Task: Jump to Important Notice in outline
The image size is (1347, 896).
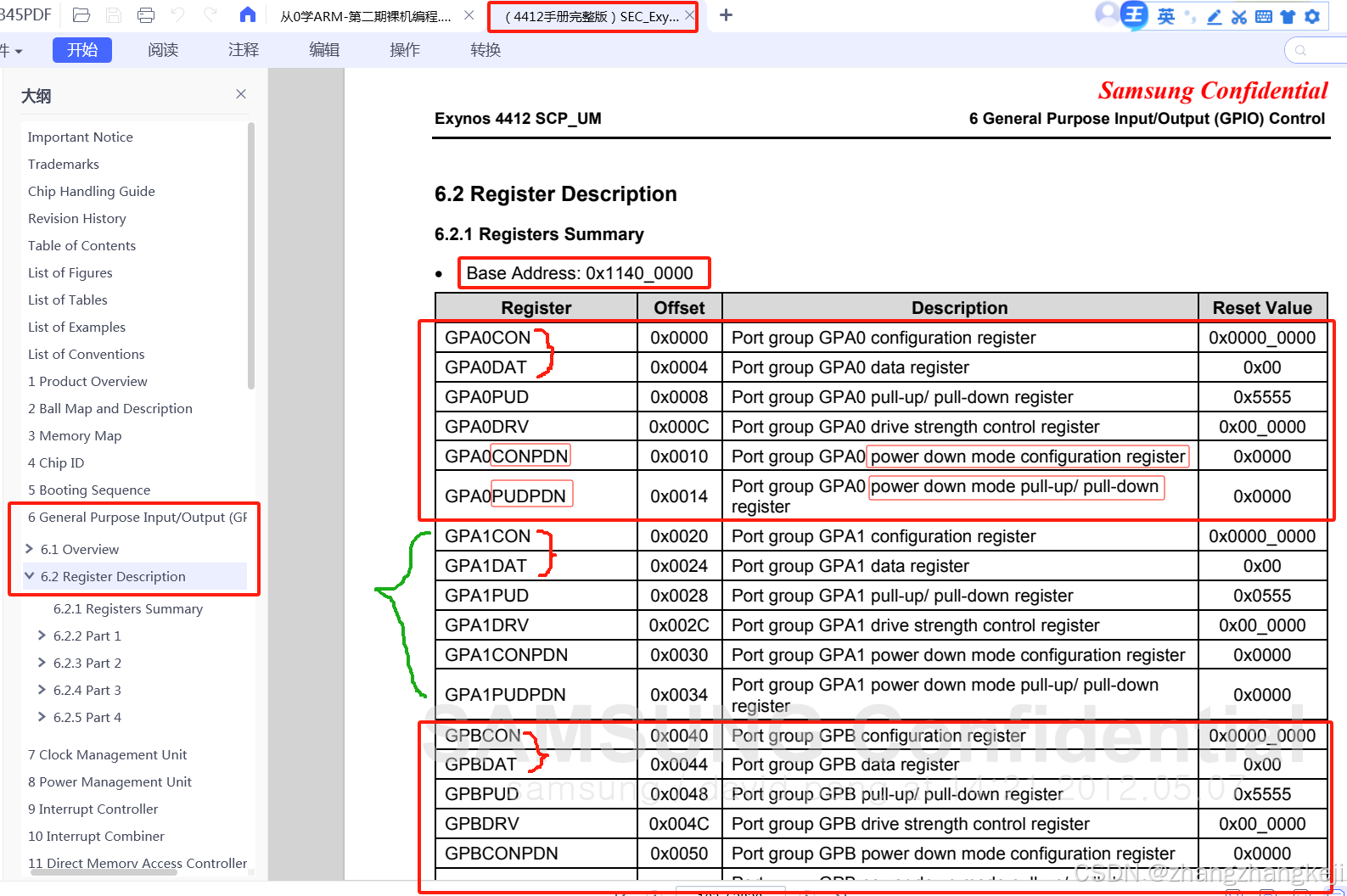Action: [81, 137]
